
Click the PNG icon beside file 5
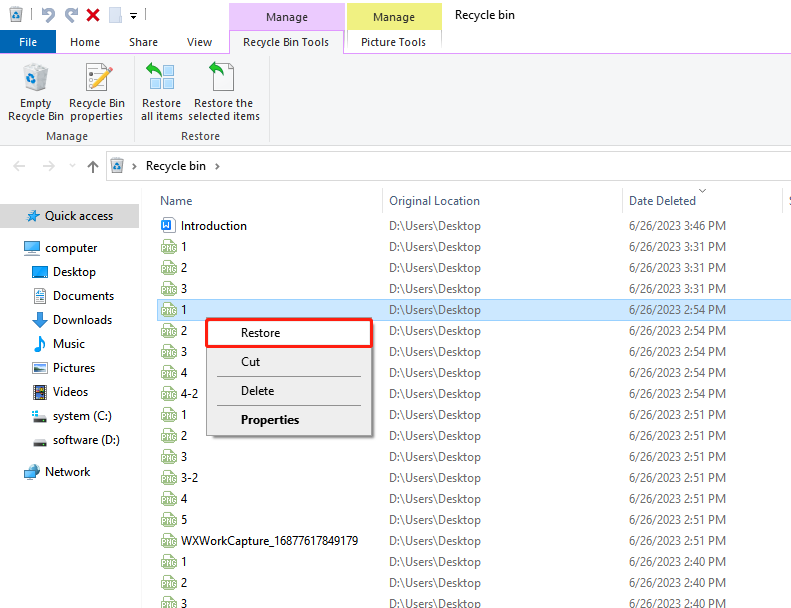point(168,520)
